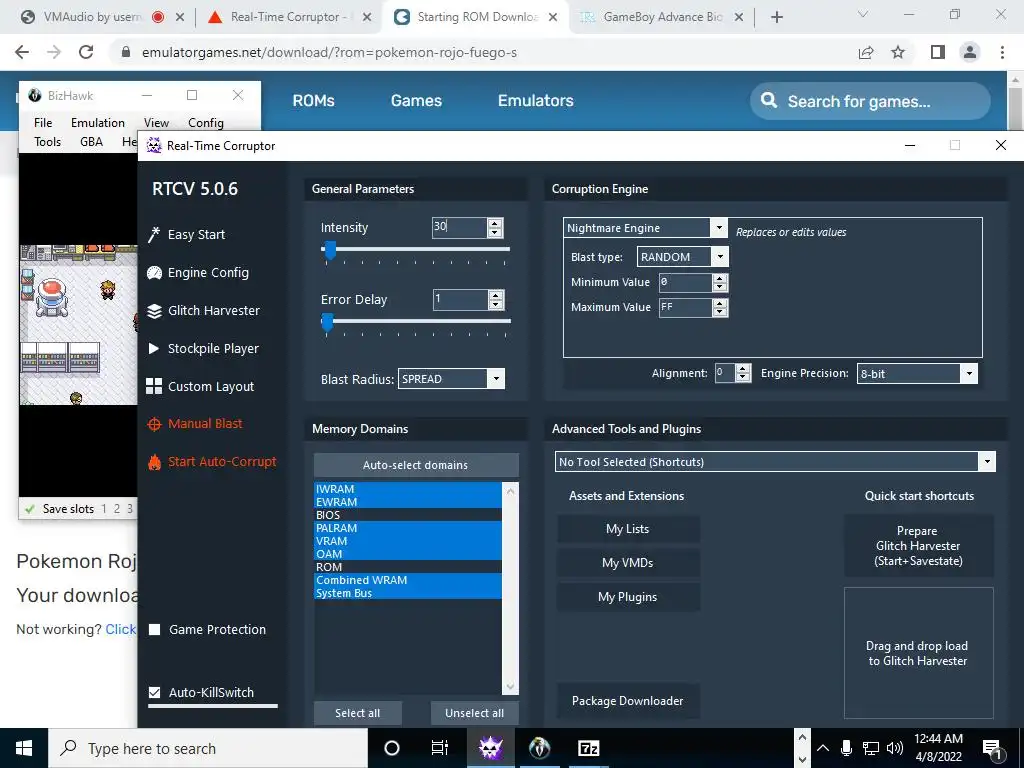1024x768 pixels.
Task: Open Engine Precision dropdown
Action: 969,374
